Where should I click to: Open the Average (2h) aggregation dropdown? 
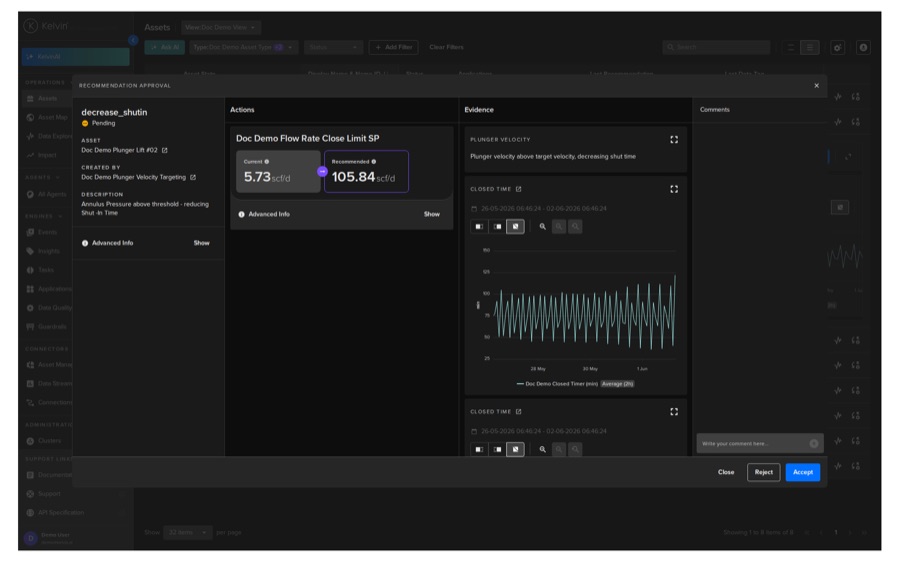[x=617, y=384]
